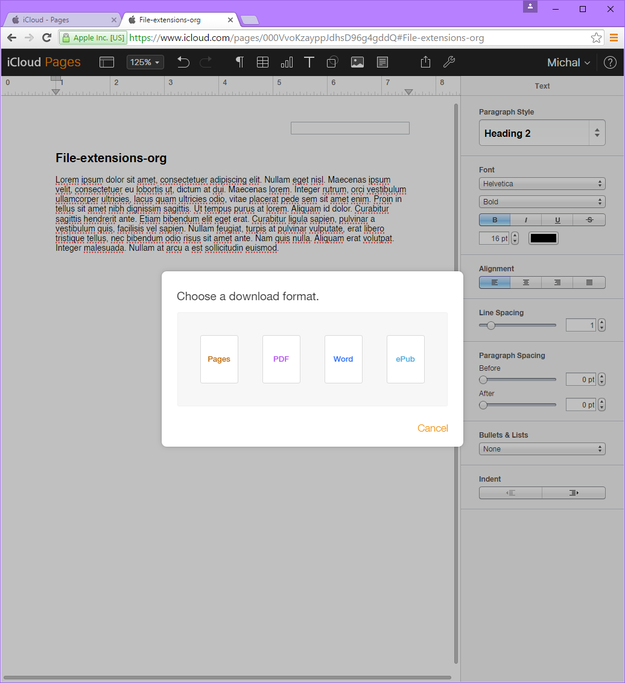Click the Apple Inc. [US] security badge
Viewport: 625px width, 683px height.
93,38
